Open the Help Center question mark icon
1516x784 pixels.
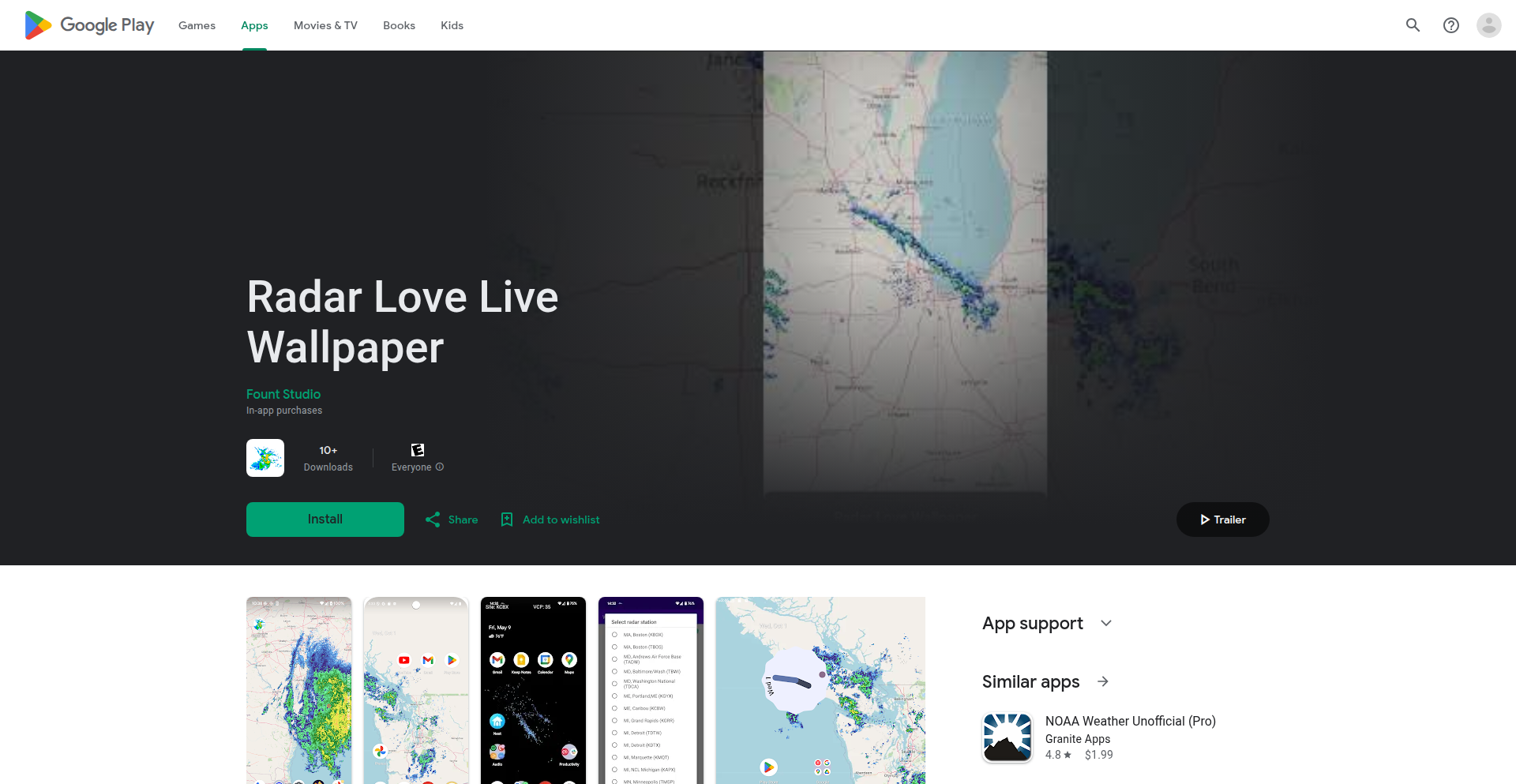(1450, 25)
